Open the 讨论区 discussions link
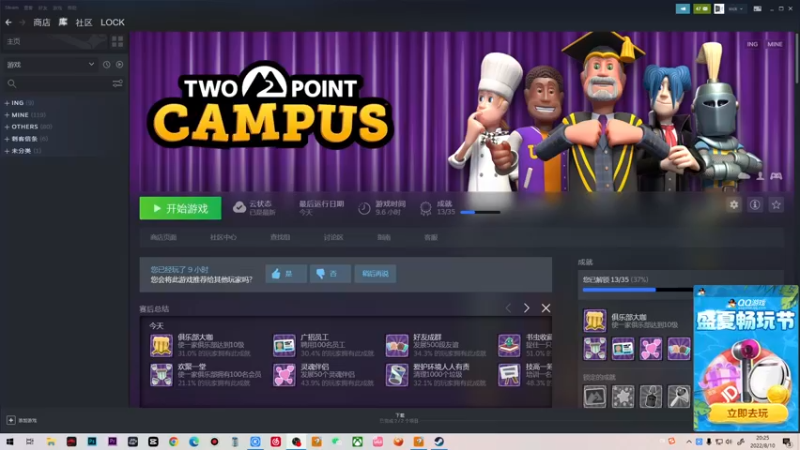800x450 pixels. (x=333, y=237)
